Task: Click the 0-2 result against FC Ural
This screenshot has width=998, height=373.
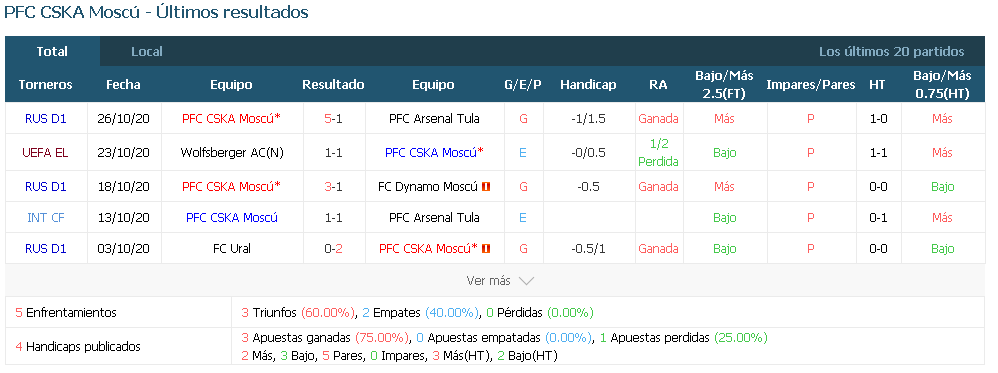Action: 334,248
